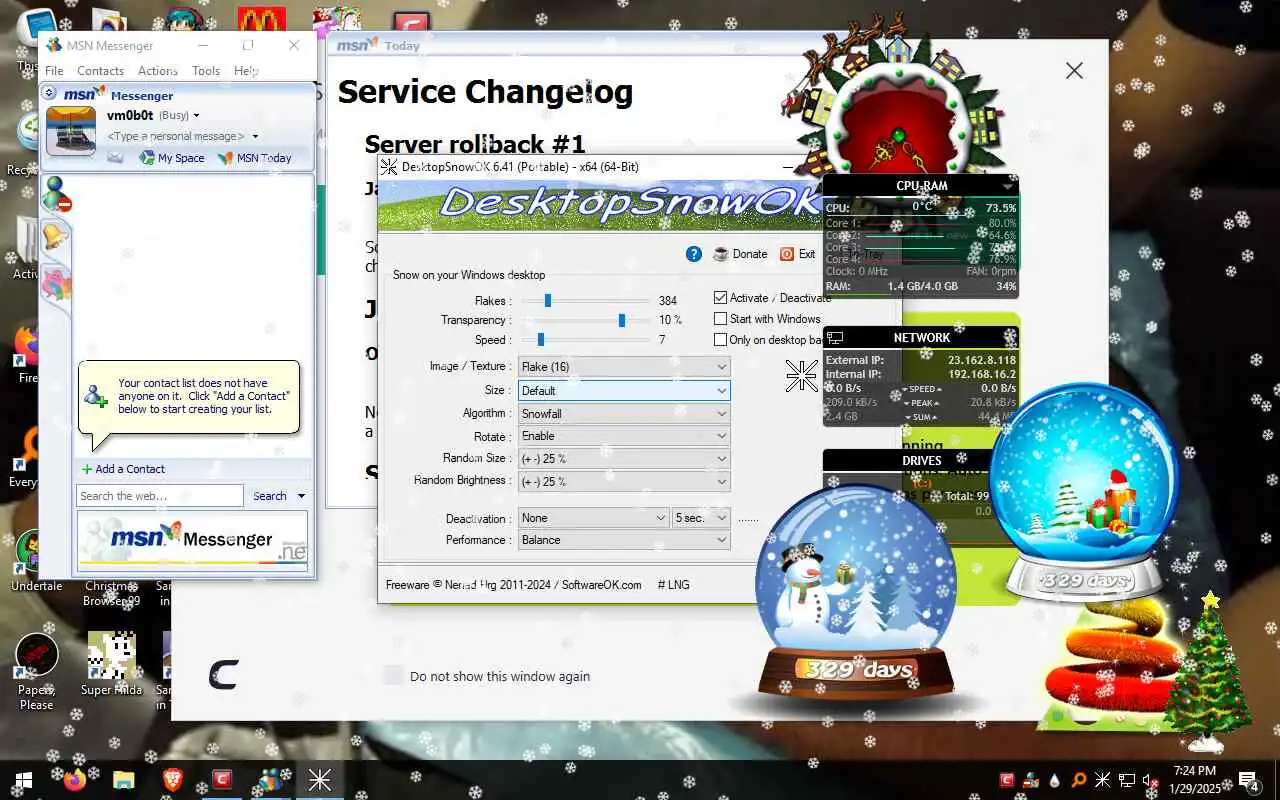Open the Deactivation None dropdown
The image size is (1280, 800).
pyautogui.click(x=593, y=518)
